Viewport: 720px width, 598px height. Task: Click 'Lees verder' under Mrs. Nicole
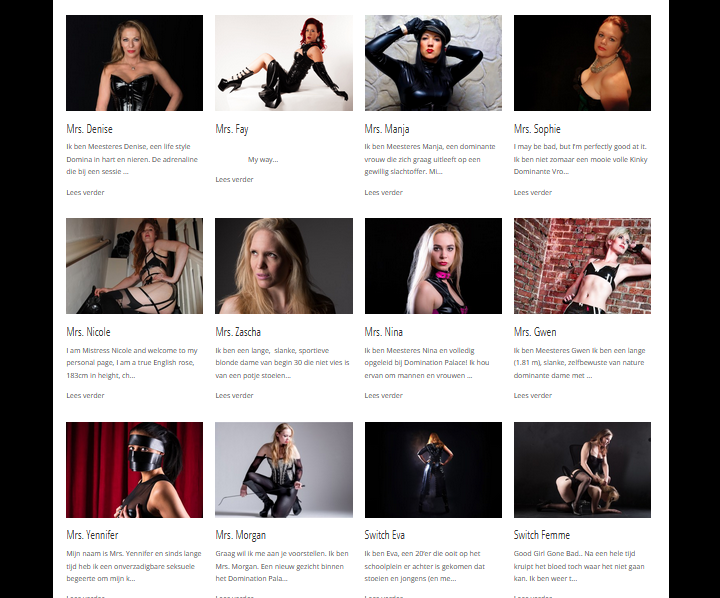85,395
